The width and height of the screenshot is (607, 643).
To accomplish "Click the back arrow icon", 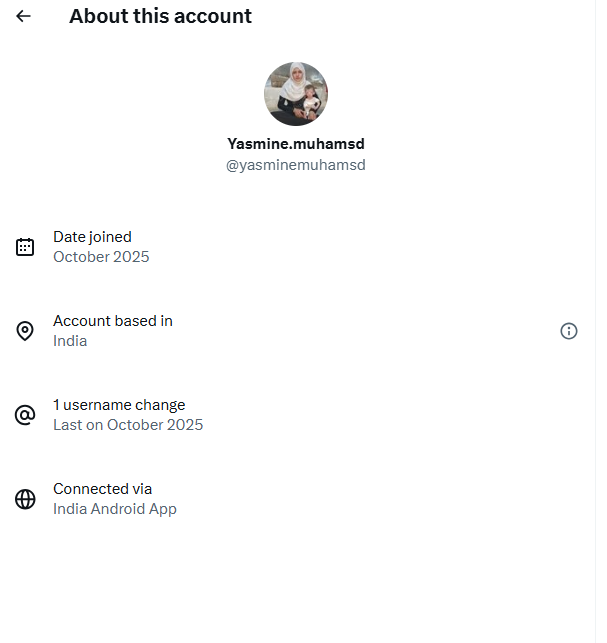I will pyautogui.click(x=24, y=16).
